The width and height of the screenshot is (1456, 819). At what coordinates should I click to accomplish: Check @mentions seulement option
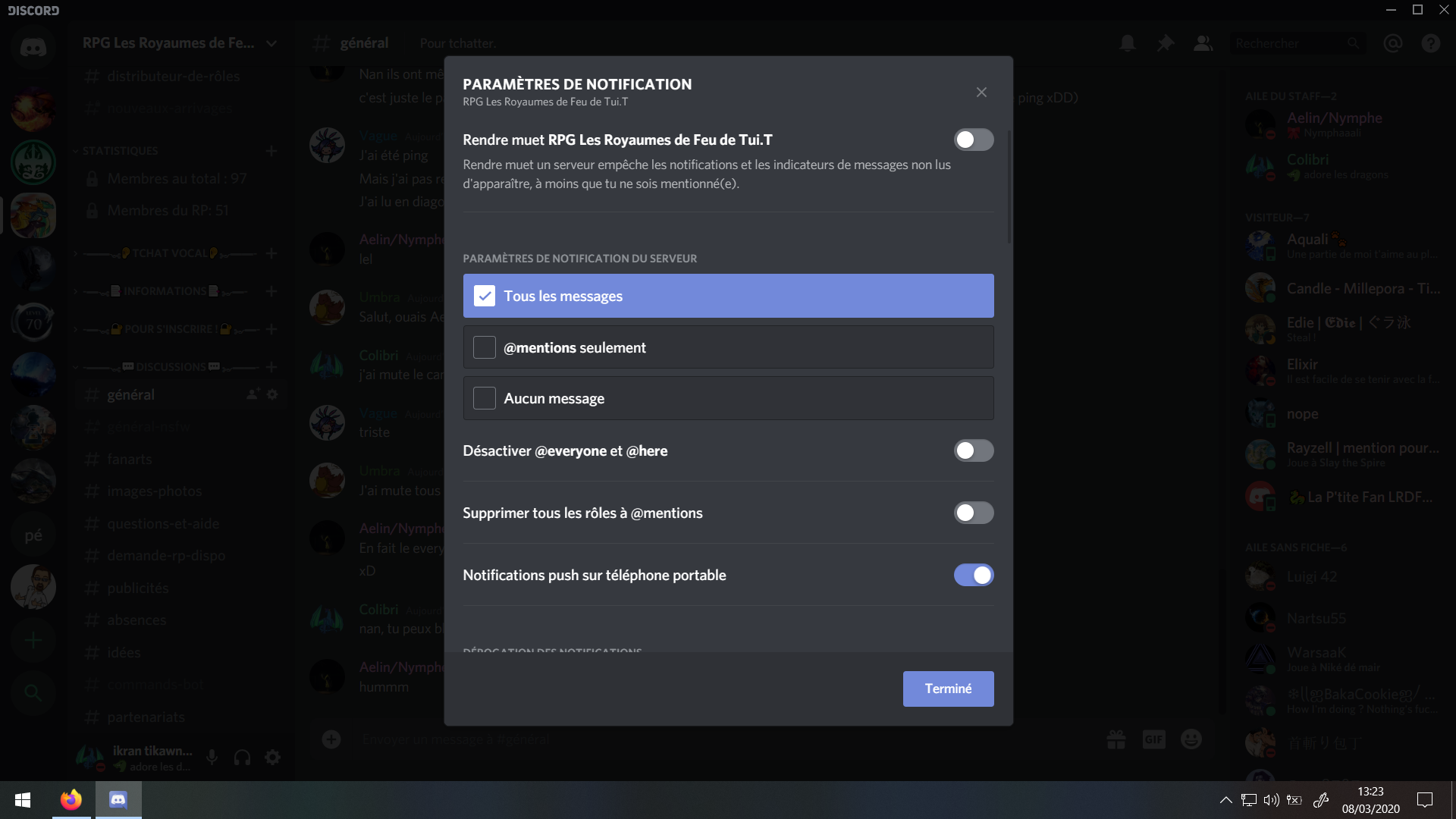485,347
